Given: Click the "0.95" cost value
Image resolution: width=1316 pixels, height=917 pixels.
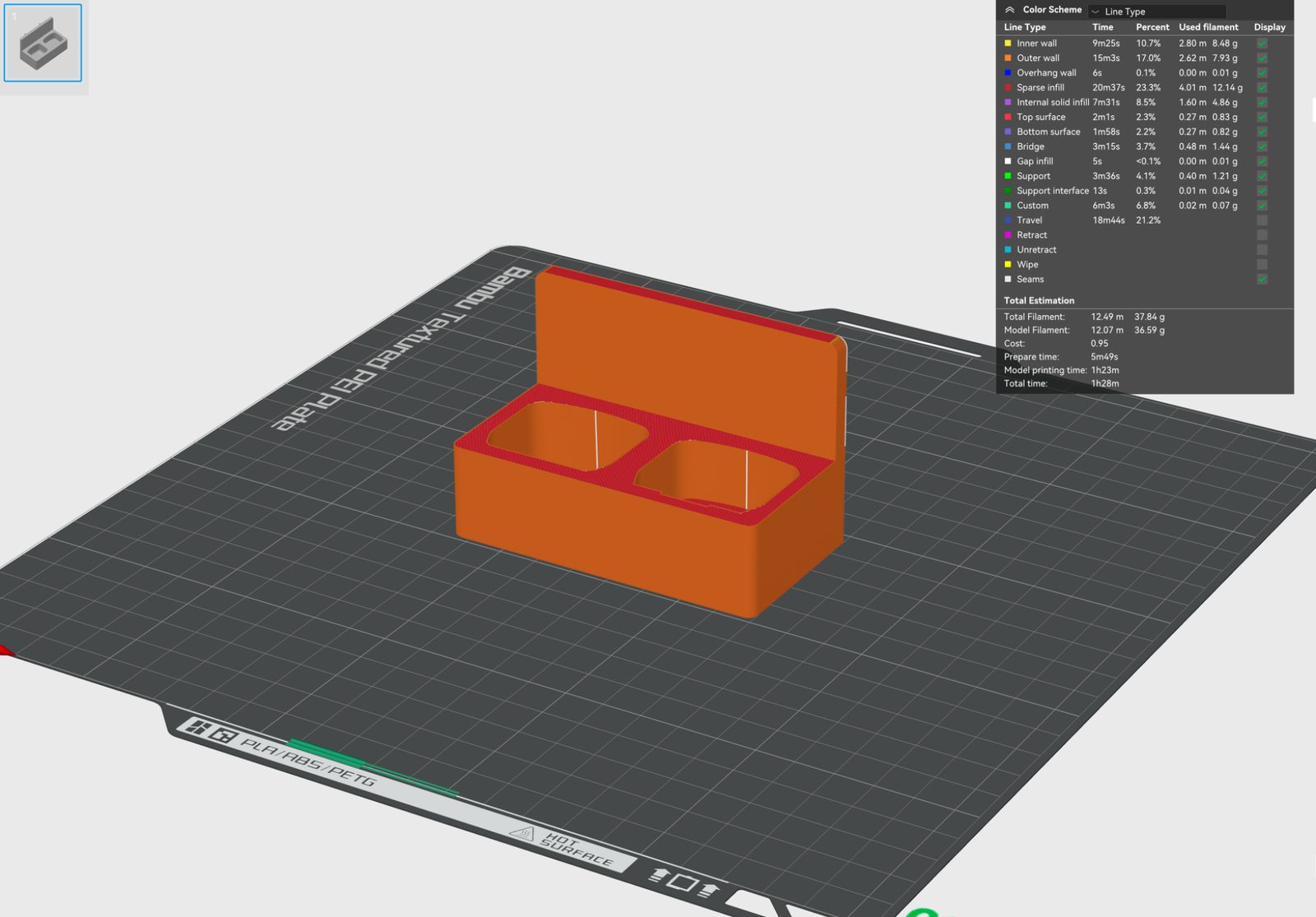Looking at the screenshot, I should [1100, 344].
